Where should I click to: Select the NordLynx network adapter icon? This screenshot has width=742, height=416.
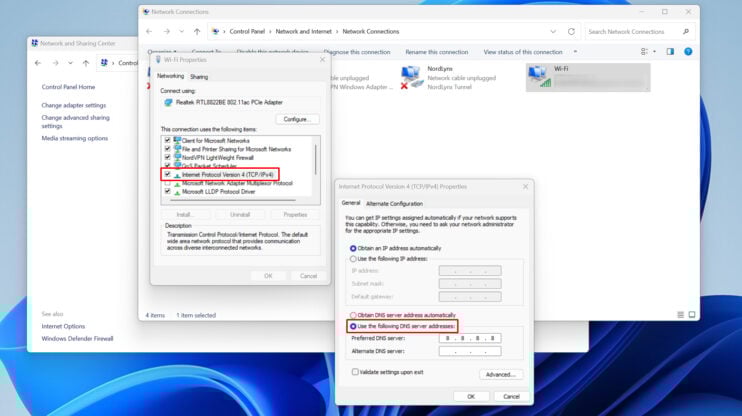coord(411,76)
